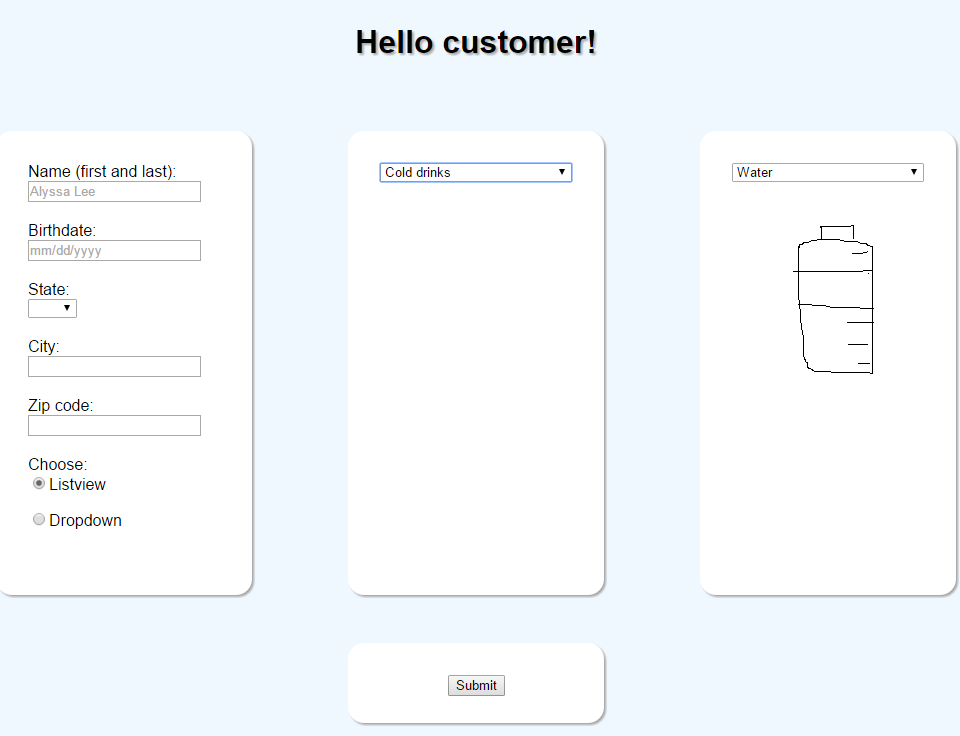The width and height of the screenshot is (960, 736).
Task: Click the 'Name (first and last):' label
Action: (102, 172)
